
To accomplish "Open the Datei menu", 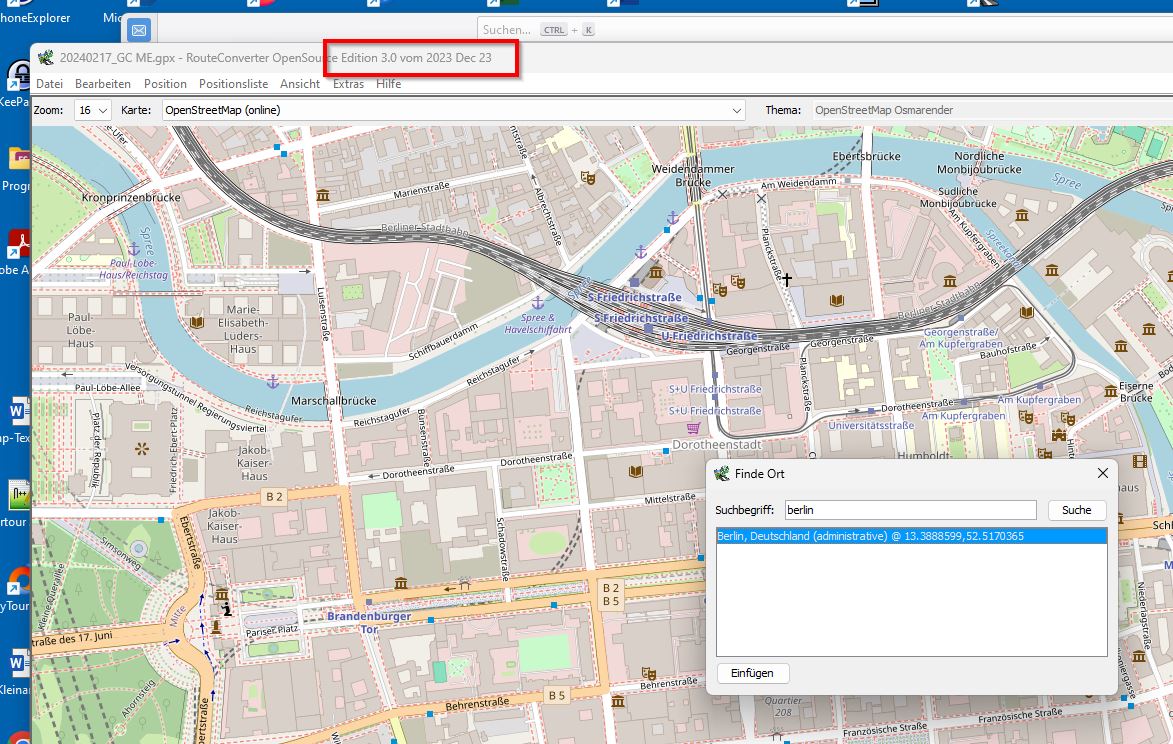I will coord(49,84).
